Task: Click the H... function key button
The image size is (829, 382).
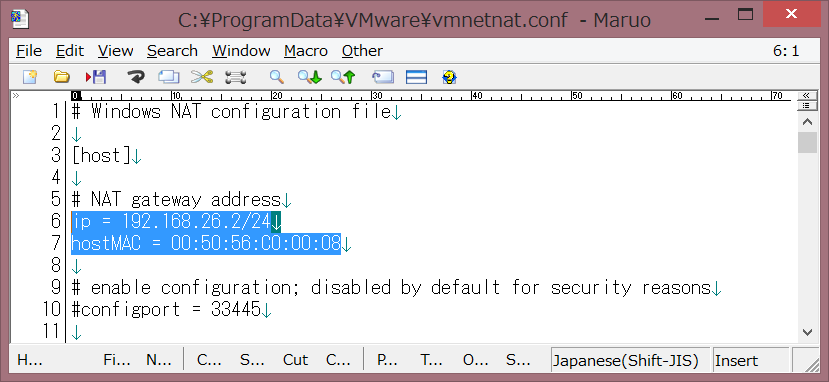Action: [30, 360]
